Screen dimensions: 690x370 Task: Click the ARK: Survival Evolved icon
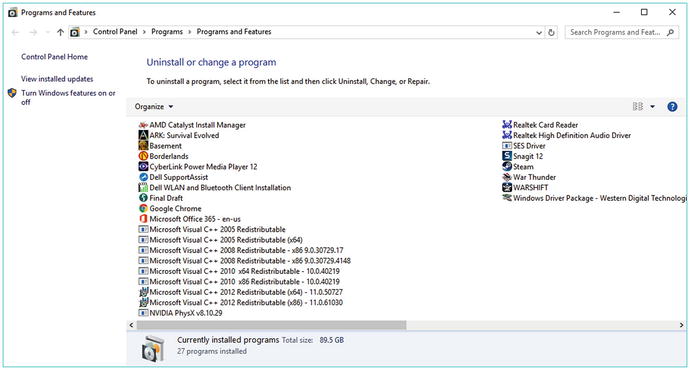tap(143, 135)
